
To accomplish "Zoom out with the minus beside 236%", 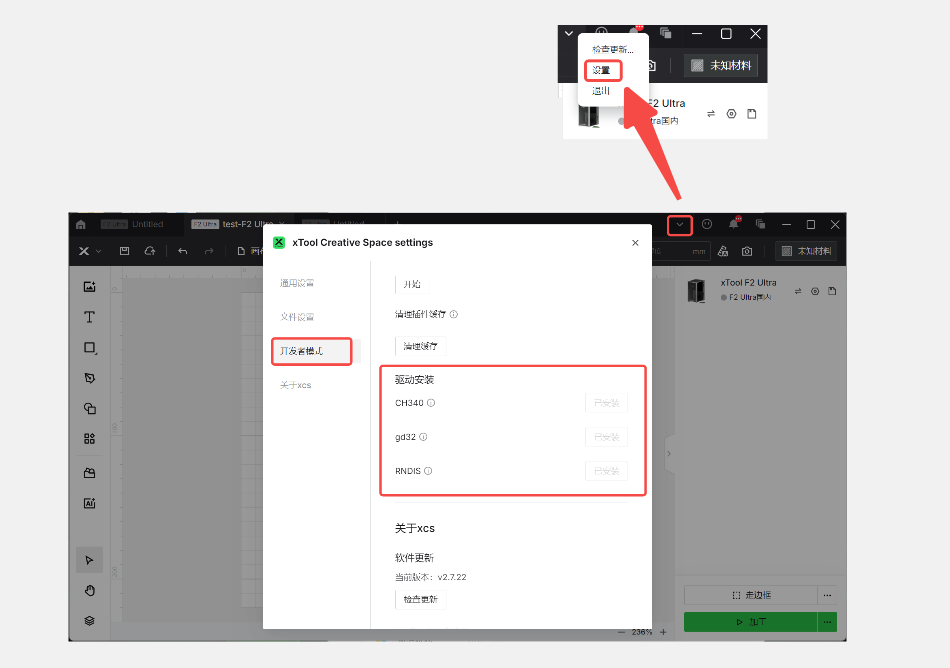I will [621, 632].
